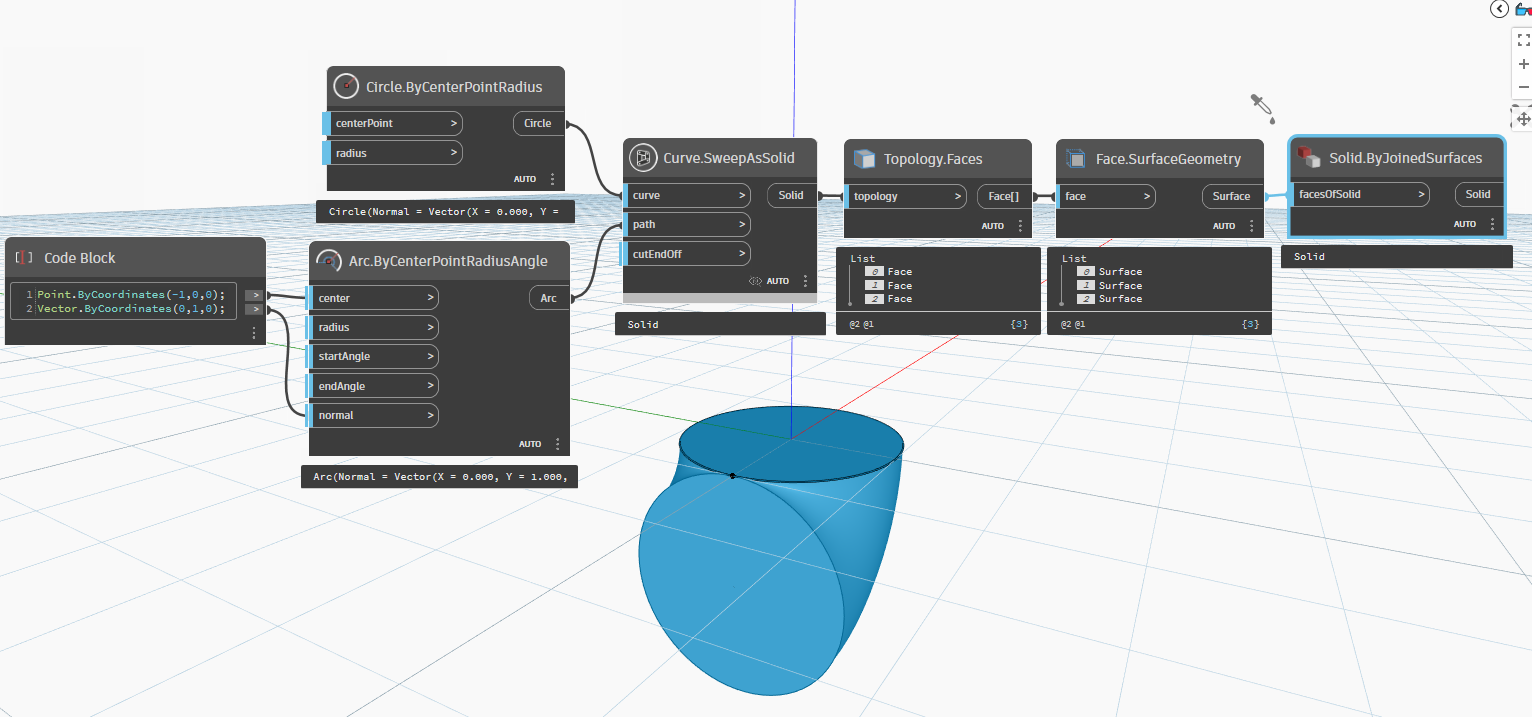
Task: Click the Circle.ByCenterPointRadius node icon
Action: pyautogui.click(x=346, y=87)
